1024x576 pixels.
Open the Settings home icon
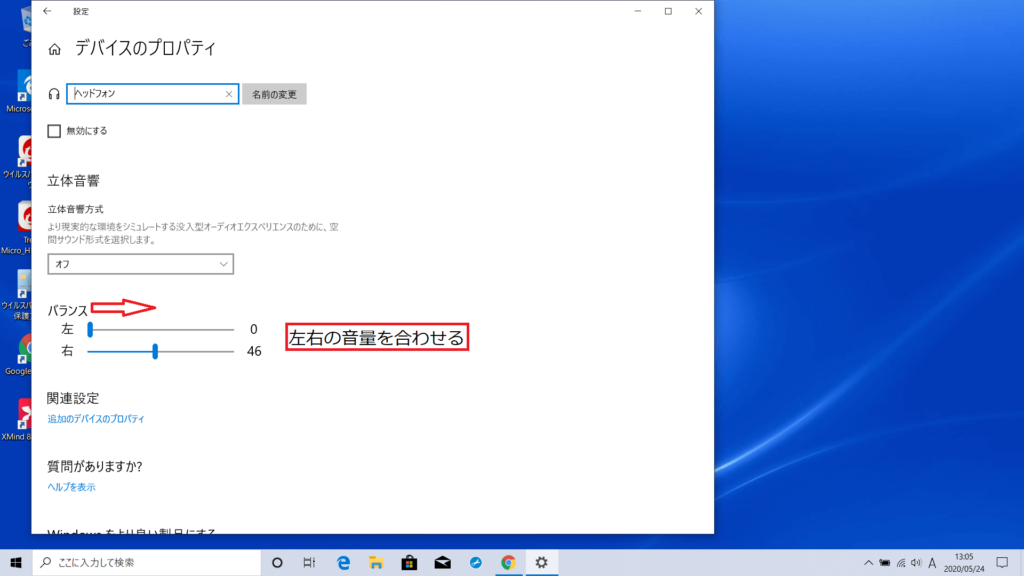coord(54,49)
